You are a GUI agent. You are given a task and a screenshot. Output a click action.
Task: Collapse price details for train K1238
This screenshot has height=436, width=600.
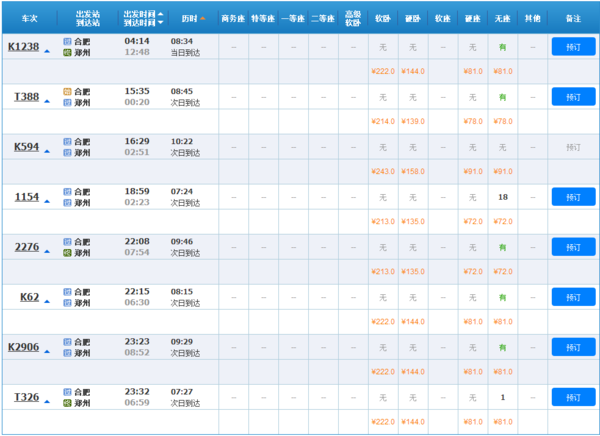tap(47, 48)
